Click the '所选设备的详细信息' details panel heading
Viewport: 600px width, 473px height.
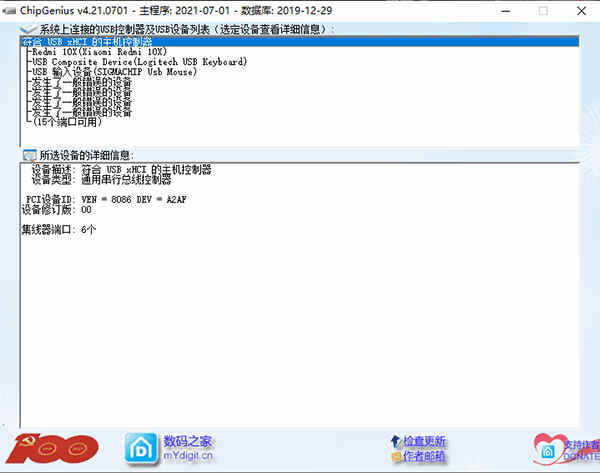point(86,155)
